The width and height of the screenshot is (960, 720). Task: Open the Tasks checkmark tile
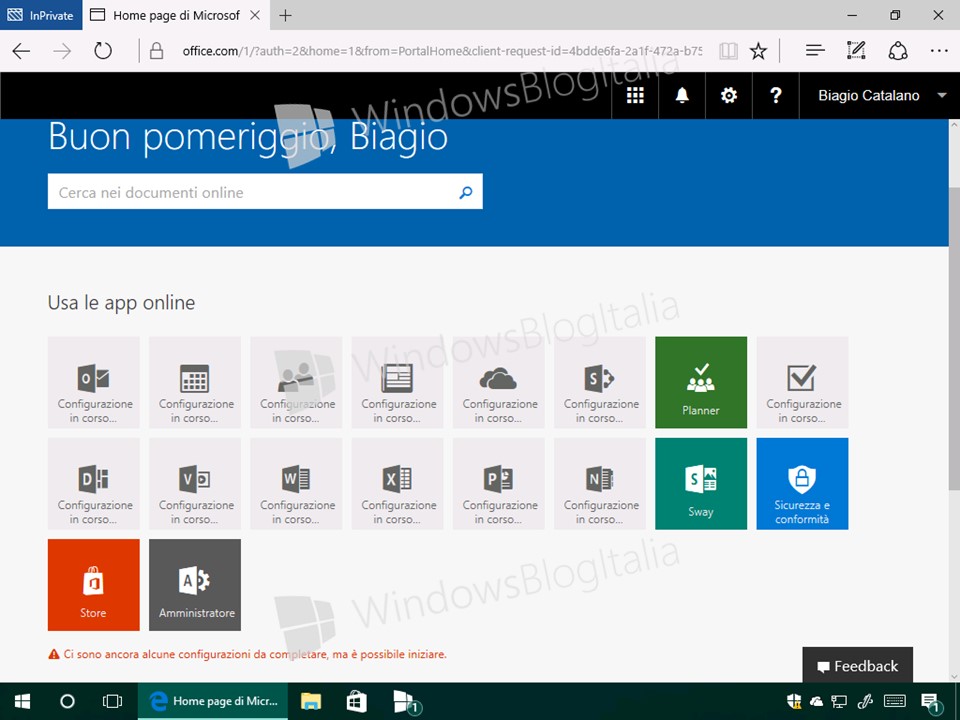(803, 382)
